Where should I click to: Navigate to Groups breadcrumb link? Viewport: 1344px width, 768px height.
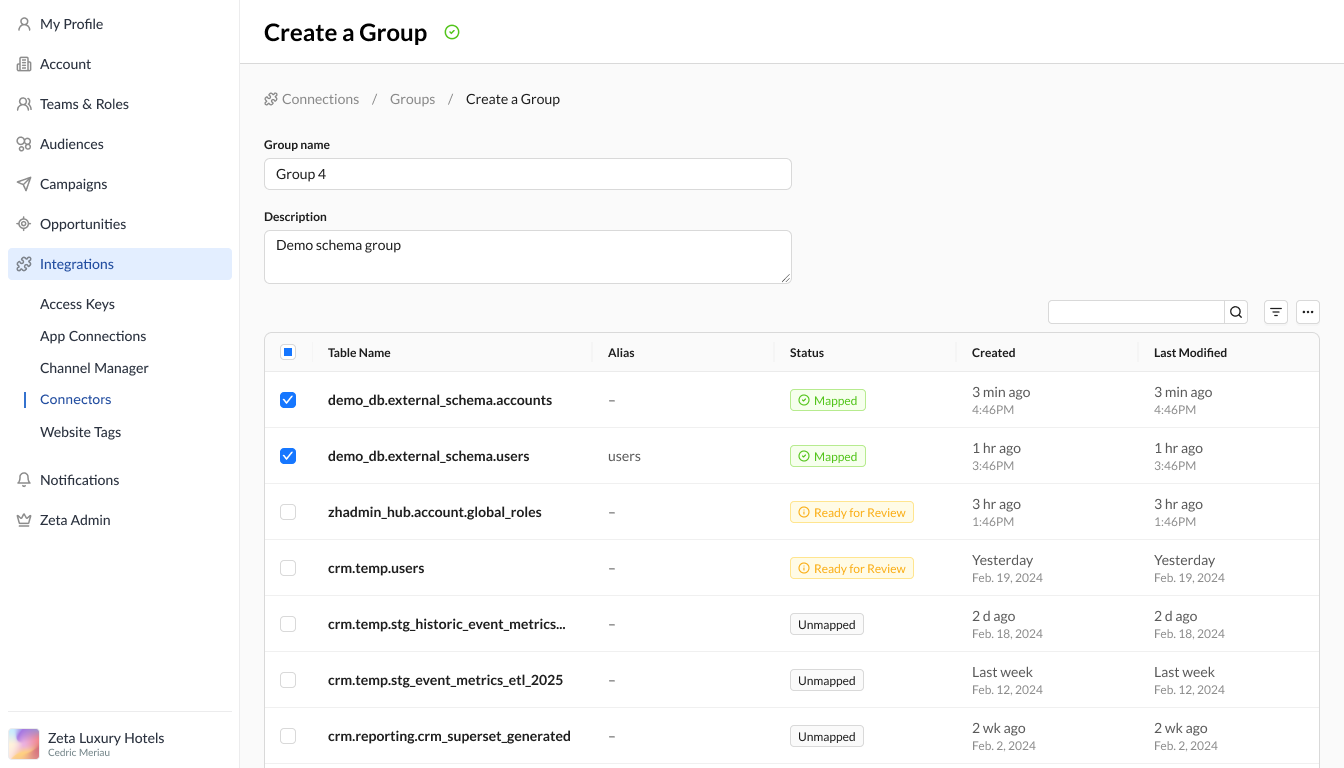(412, 99)
